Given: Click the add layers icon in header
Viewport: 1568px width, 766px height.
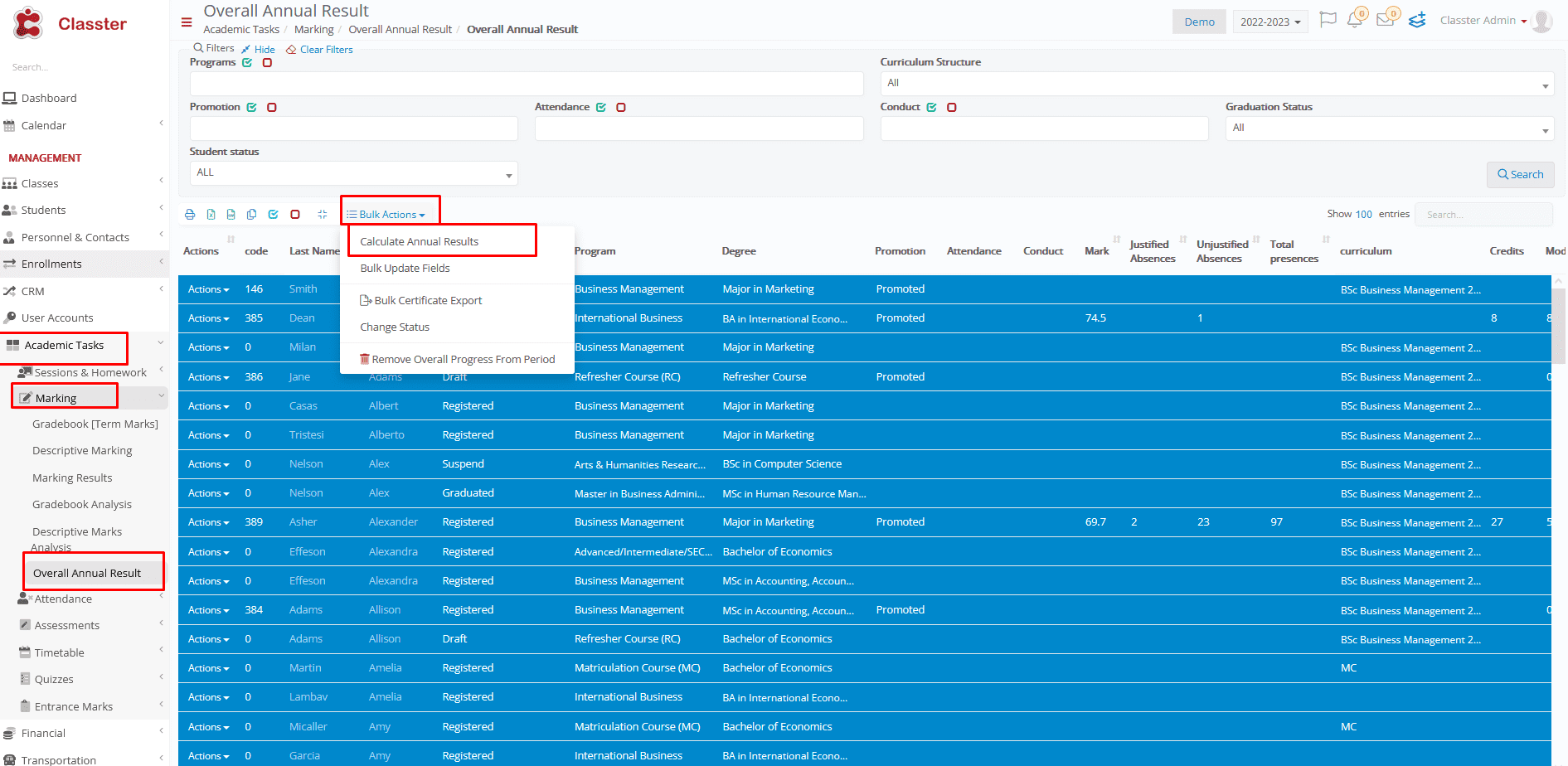Looking at the screenshot, I should (1417, 20).
